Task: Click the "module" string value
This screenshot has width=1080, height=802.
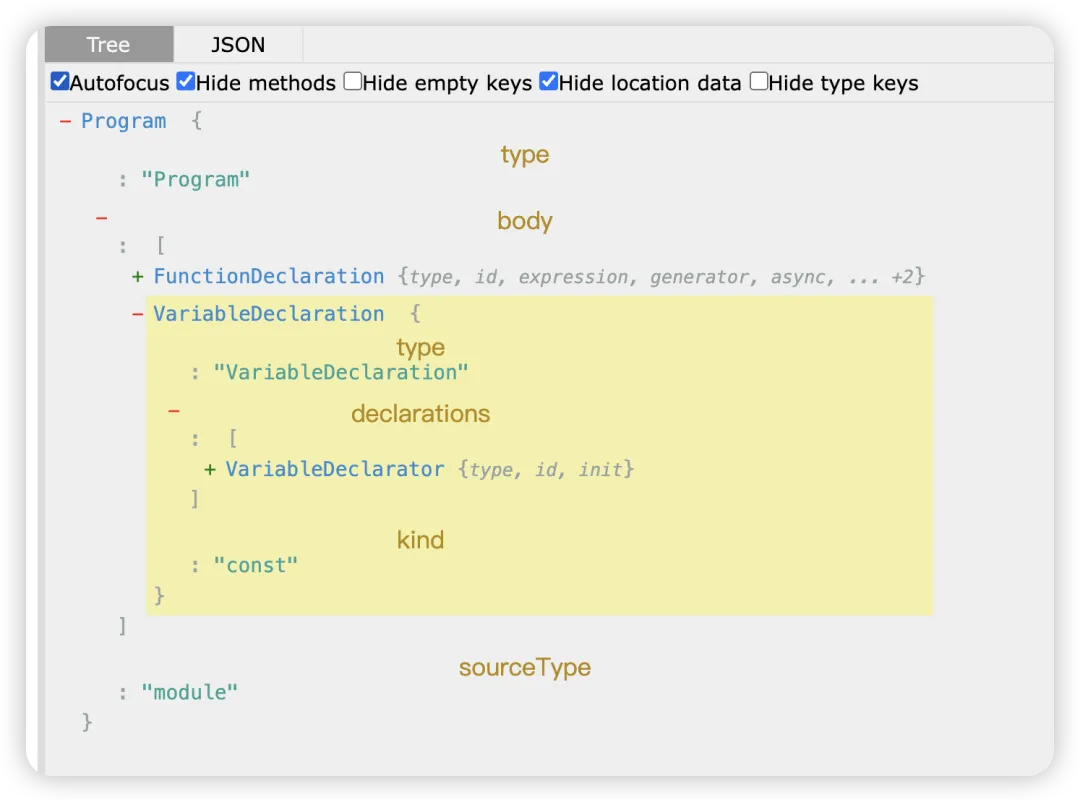Action: coord(189,692)
